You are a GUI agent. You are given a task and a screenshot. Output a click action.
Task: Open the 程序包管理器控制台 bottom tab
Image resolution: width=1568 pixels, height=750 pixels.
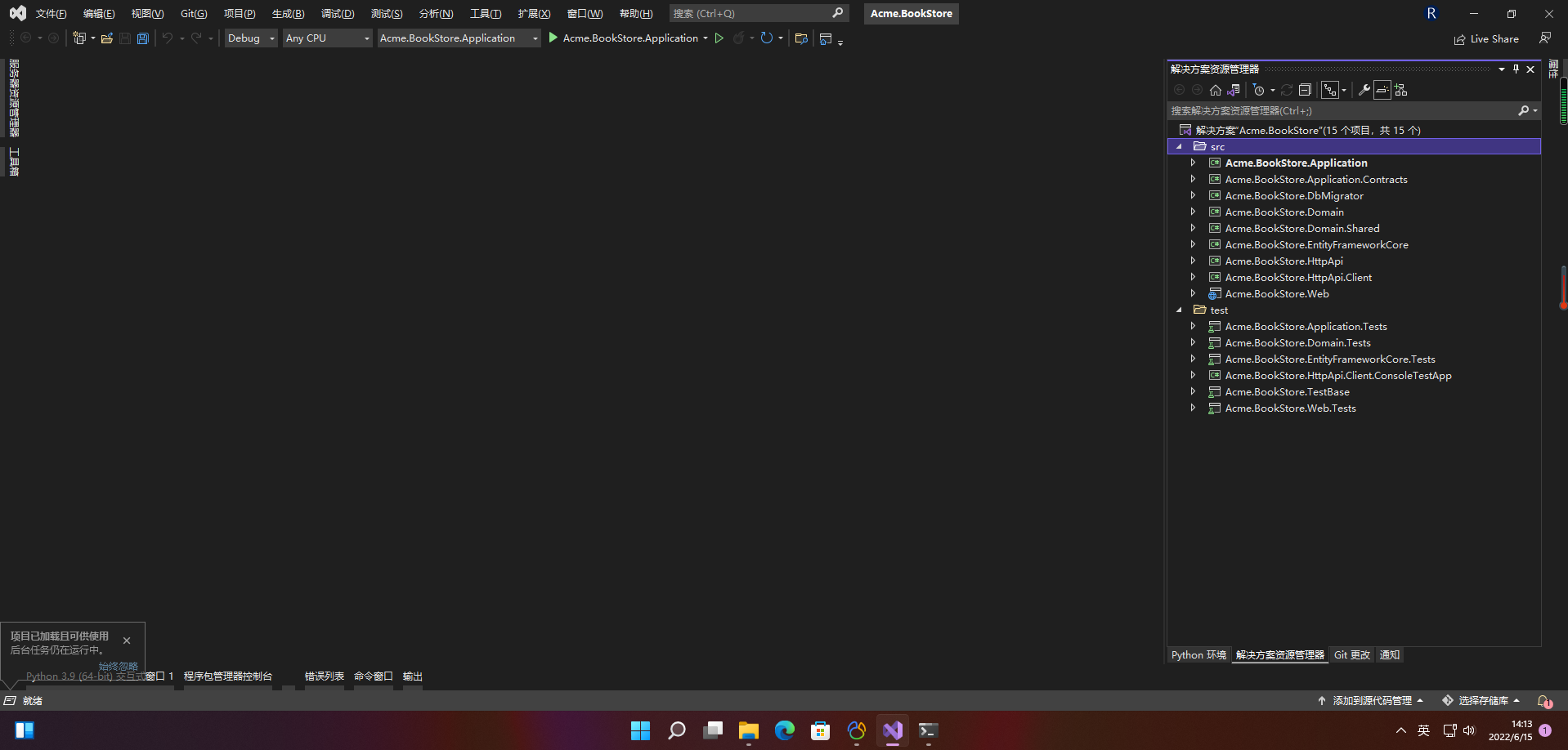(228, 676)
